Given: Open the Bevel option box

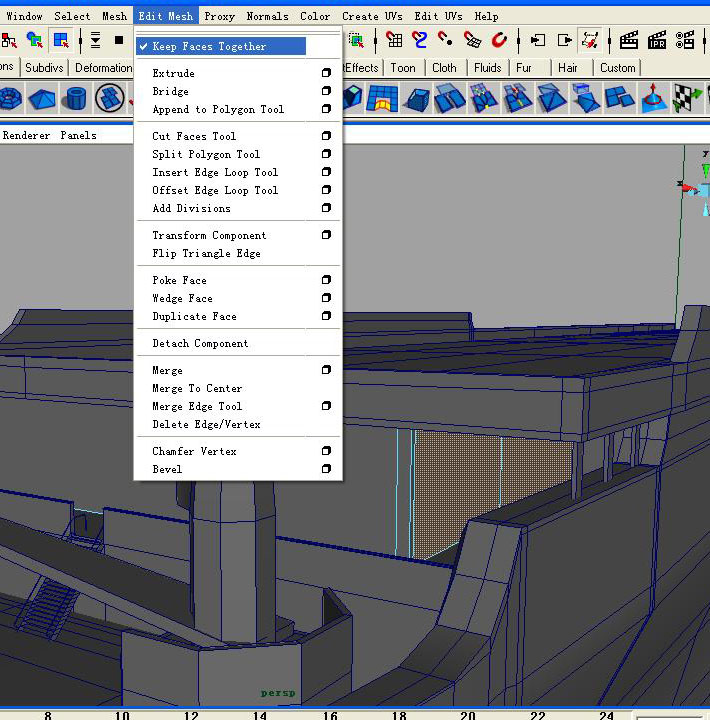Looking at the screenshot, I should click(326, 468).
